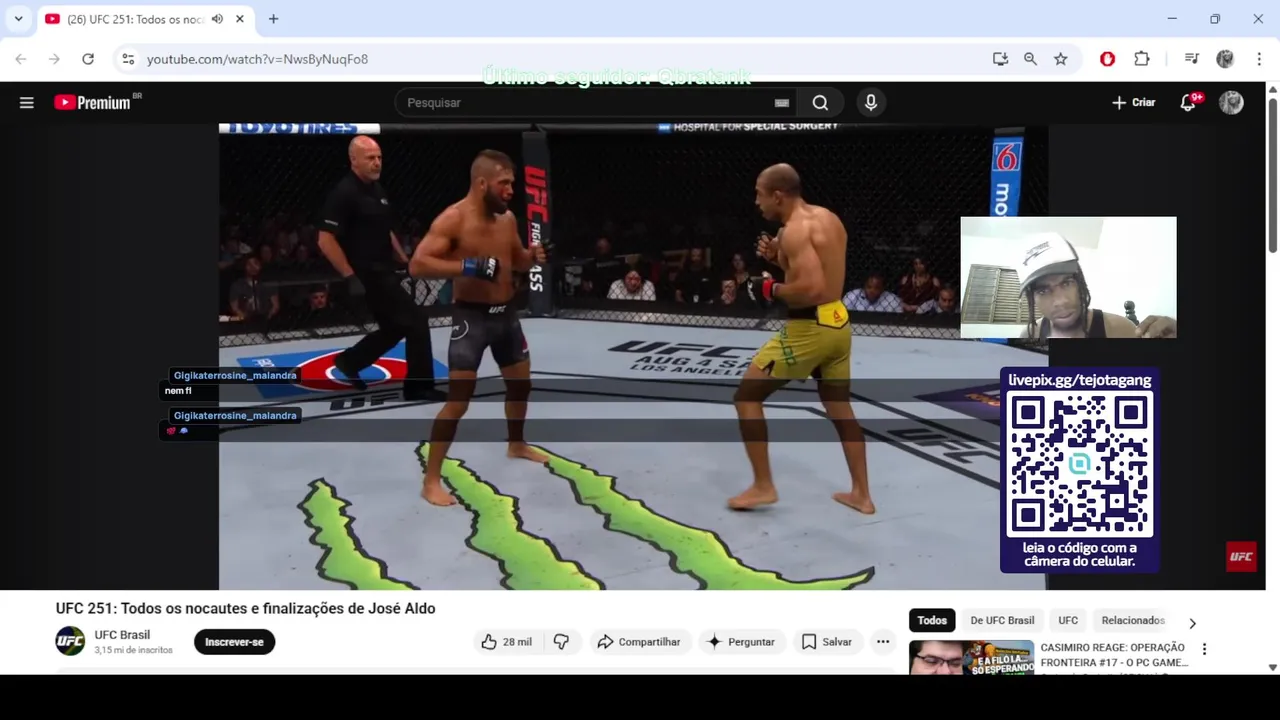
Task: Install app icon in address bar
Action: [x=1000, y=59]
